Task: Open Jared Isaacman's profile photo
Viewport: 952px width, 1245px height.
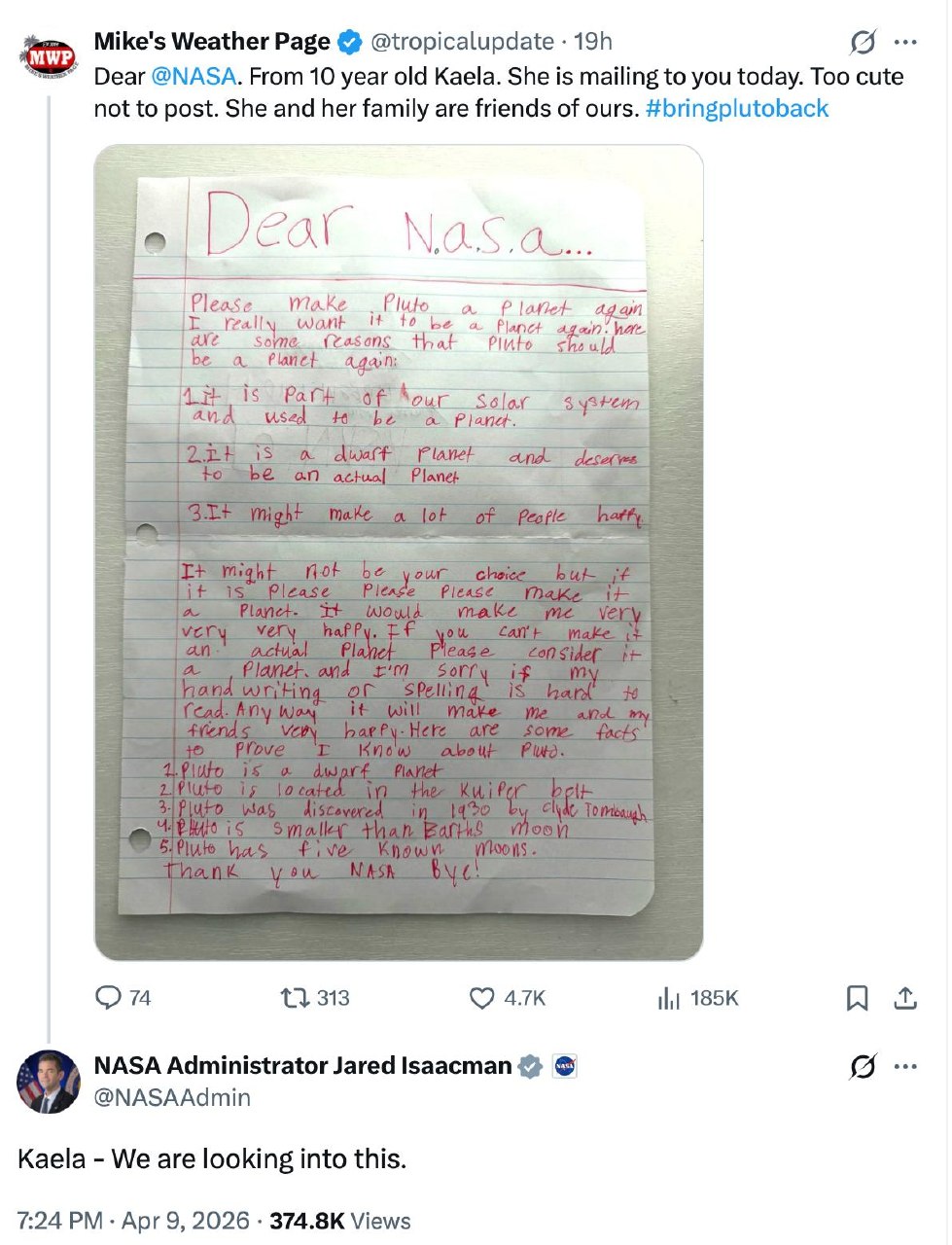Action: (48, 1082)
